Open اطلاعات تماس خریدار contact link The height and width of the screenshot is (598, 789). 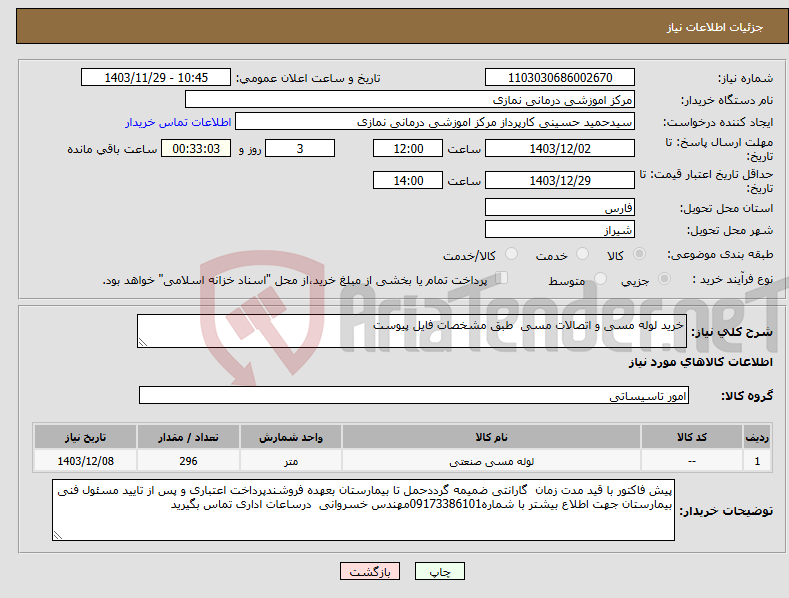point(178,122)
